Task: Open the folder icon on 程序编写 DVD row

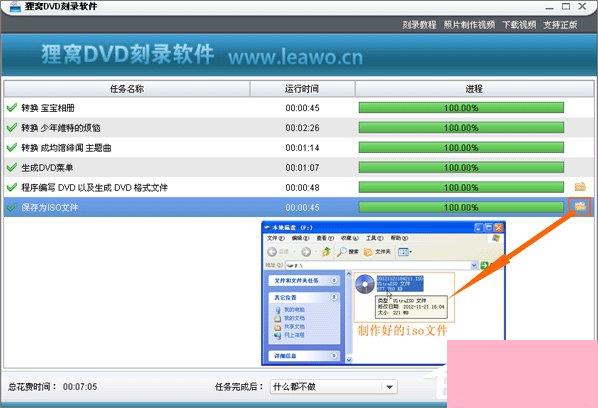Action: pyautogui.click(x=580, y=187)
